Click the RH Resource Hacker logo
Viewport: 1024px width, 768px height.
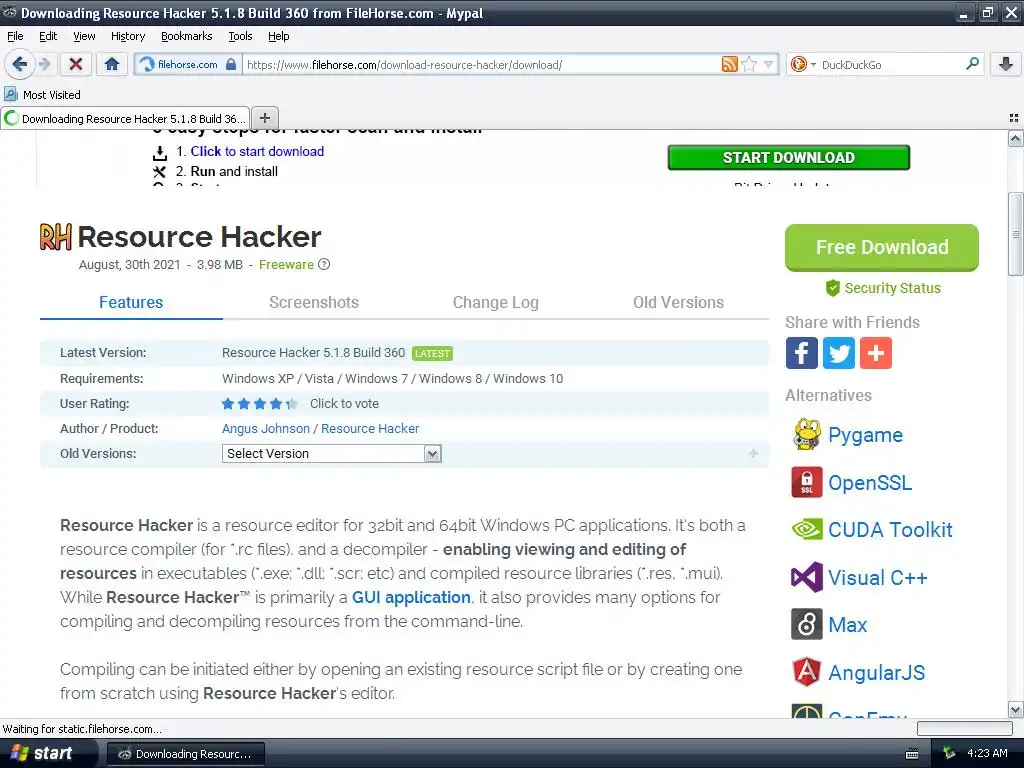pyautogui.click(x=56, y=236)
